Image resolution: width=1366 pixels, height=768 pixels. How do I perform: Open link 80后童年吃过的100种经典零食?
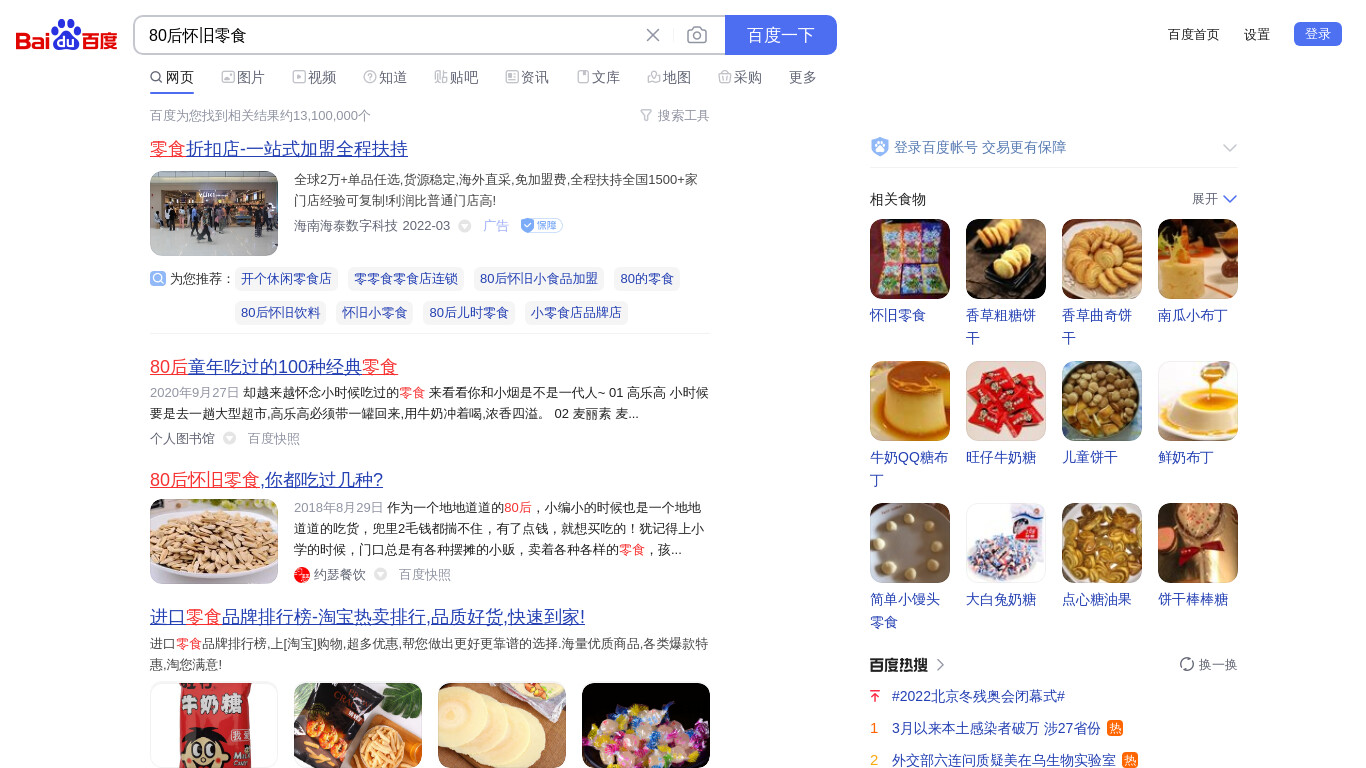click(x=274, y=367)
